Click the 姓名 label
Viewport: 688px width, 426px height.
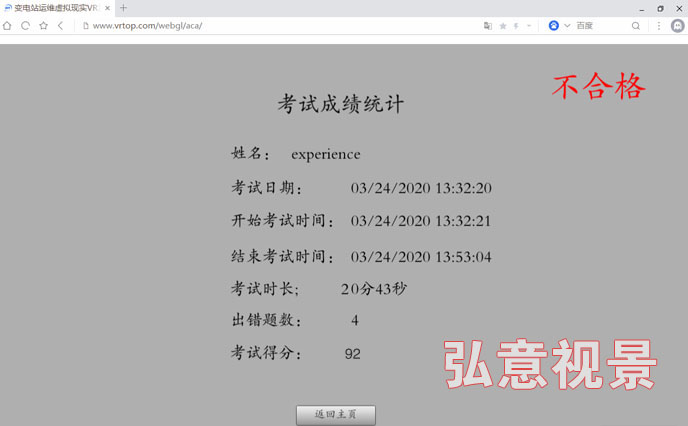250,154
